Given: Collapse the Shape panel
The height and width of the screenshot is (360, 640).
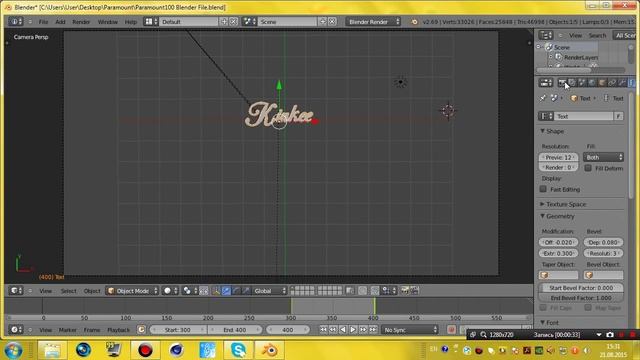Looking at the screenshot, I should (553, 131).
